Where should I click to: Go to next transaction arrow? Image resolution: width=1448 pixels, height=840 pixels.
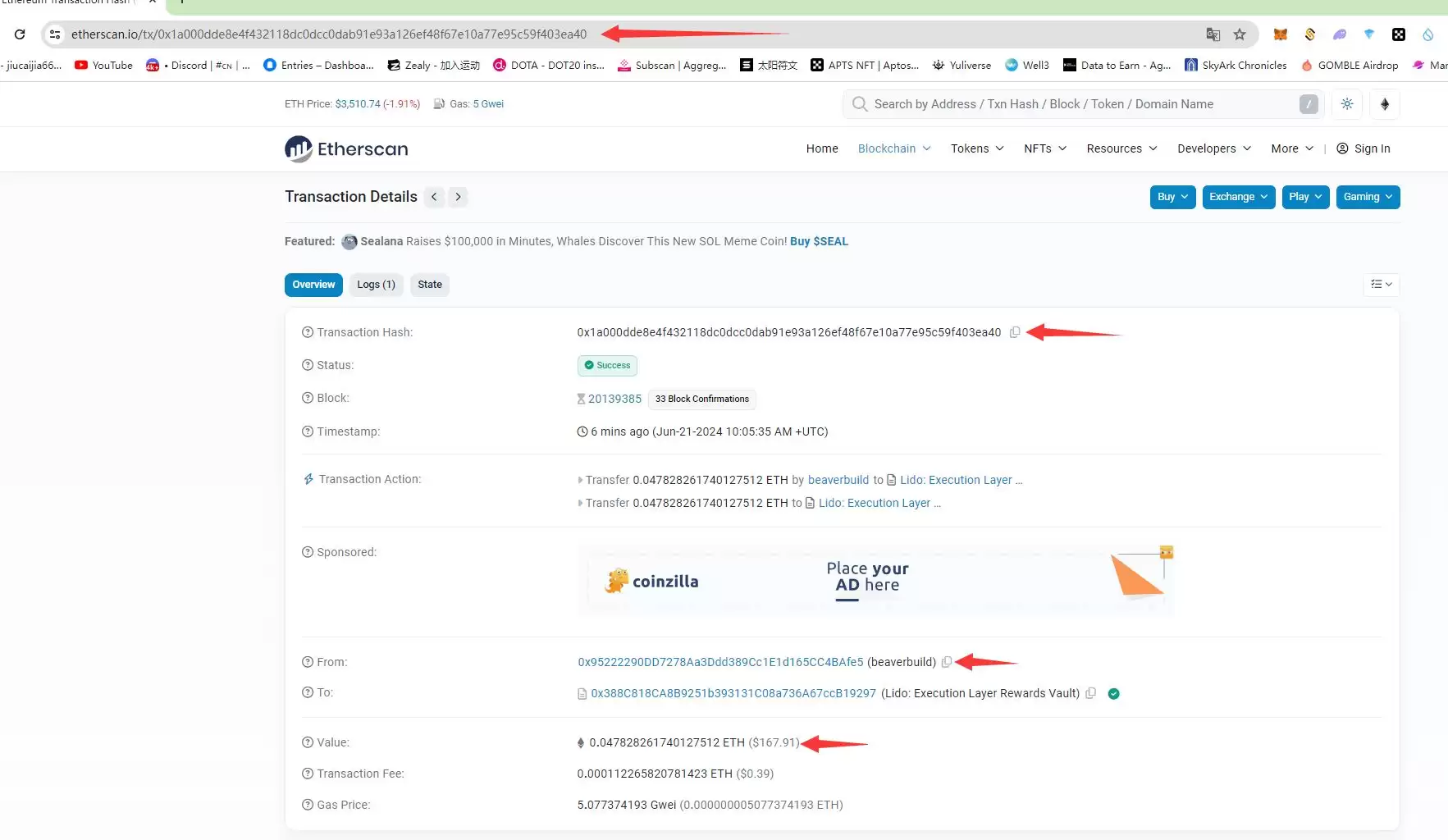(x=458, y=197)
